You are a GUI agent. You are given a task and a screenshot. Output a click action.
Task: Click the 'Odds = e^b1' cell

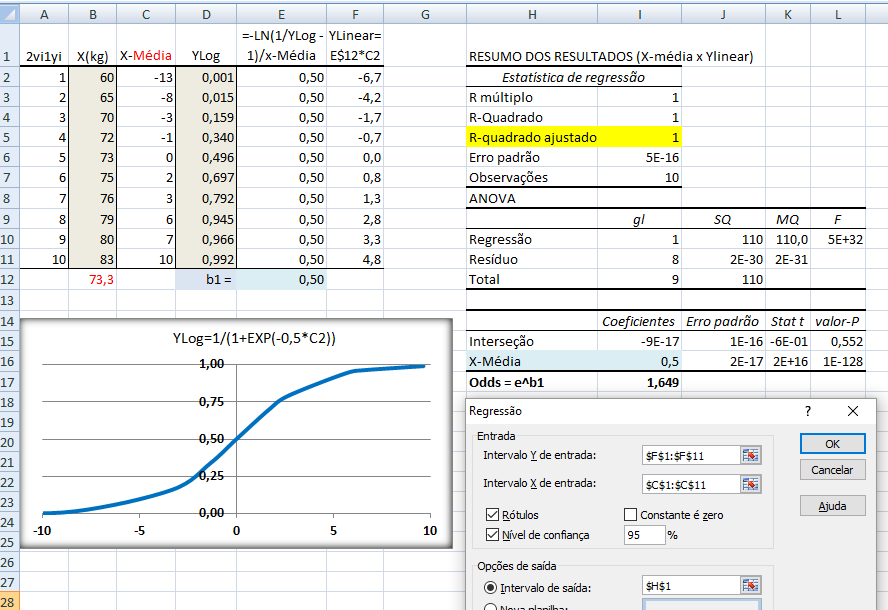point(532,382)
